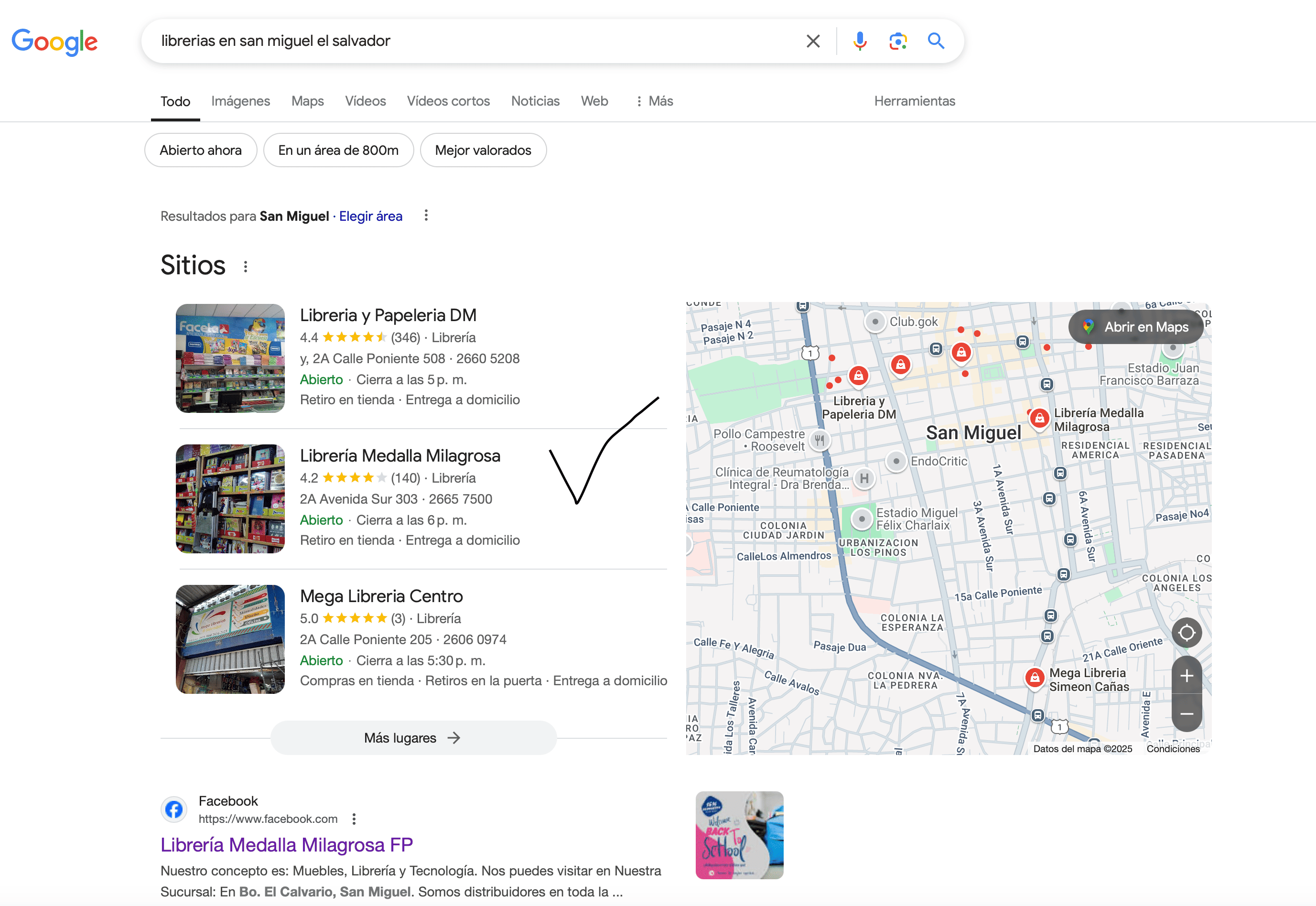
Task: Open the Mega Libreria Centro listing
Action: [381, 596]
